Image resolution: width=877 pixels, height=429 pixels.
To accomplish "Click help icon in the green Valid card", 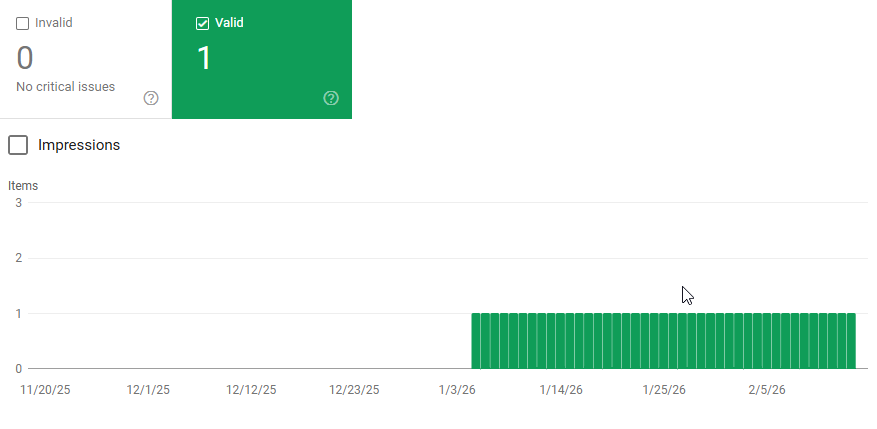I will [331, 98].
